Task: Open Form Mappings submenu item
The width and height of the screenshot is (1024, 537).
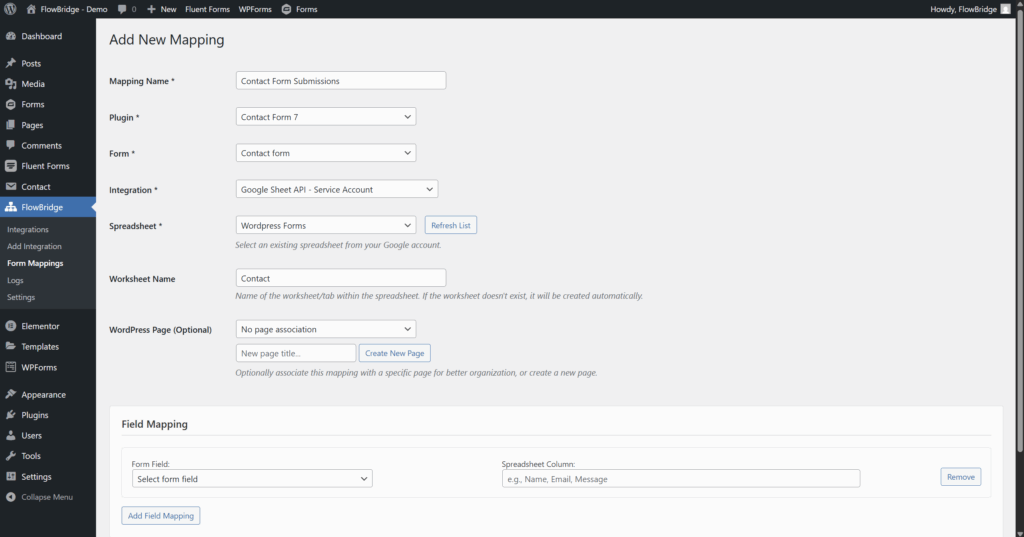Action: pyautogui.click(x=35, y=263)
